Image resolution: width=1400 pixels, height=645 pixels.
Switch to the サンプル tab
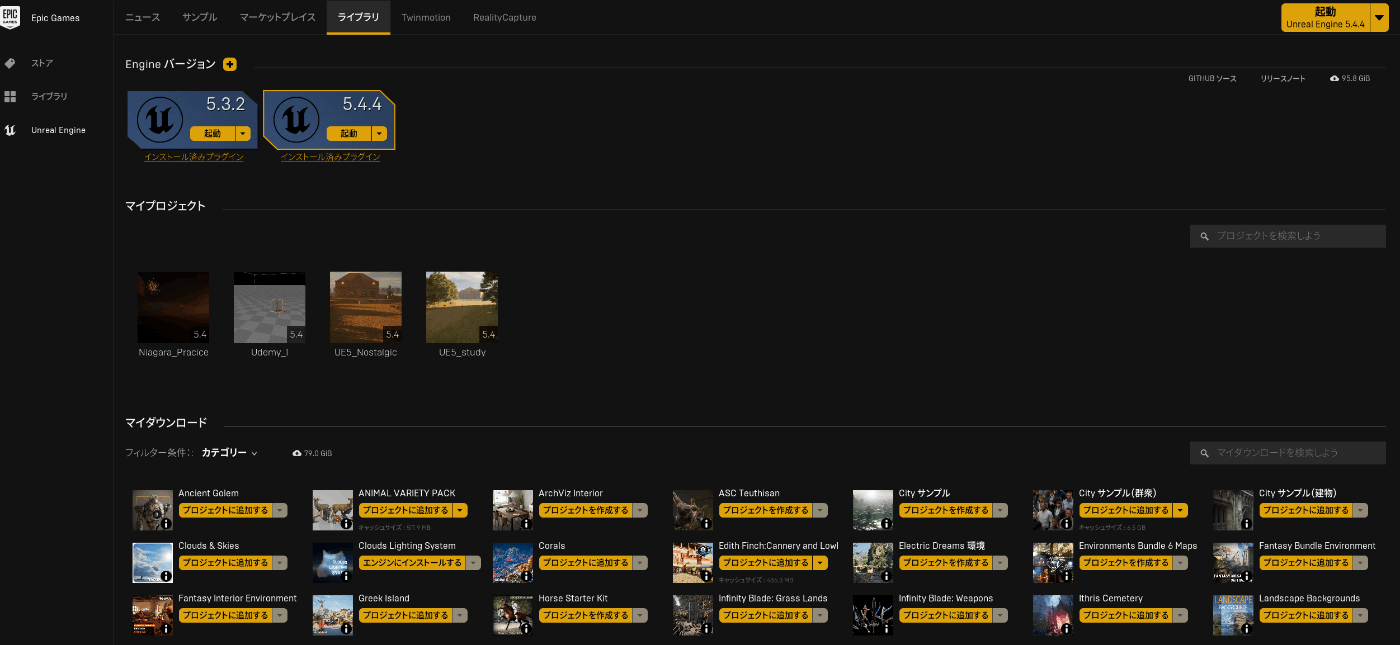(200, 18)
